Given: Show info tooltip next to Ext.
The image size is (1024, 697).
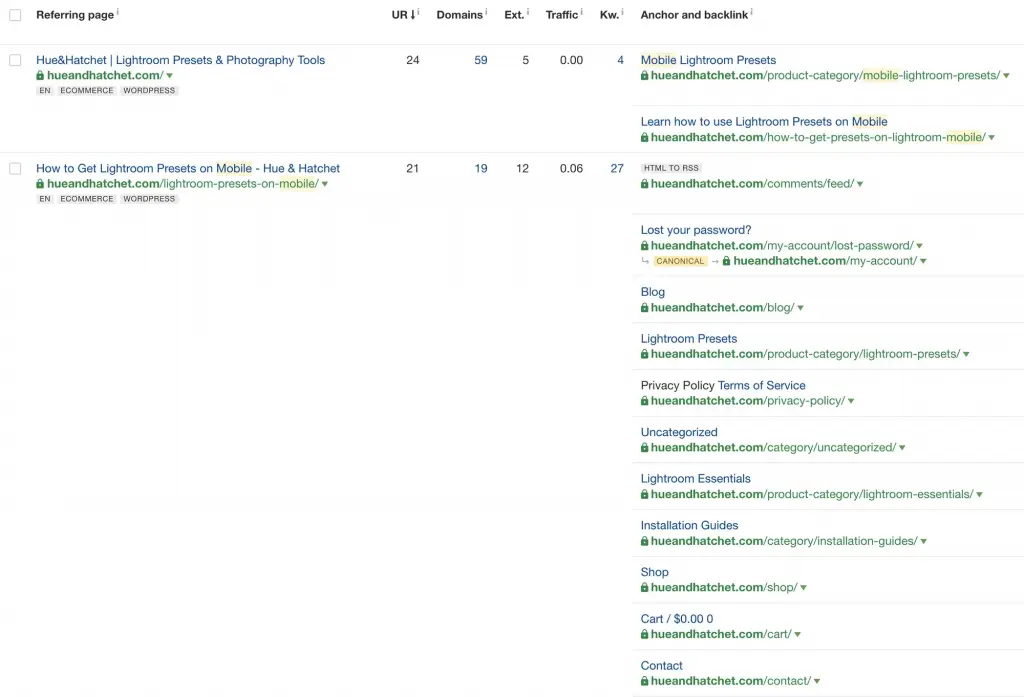Looking at the screenshot, I should pos(528,12).
